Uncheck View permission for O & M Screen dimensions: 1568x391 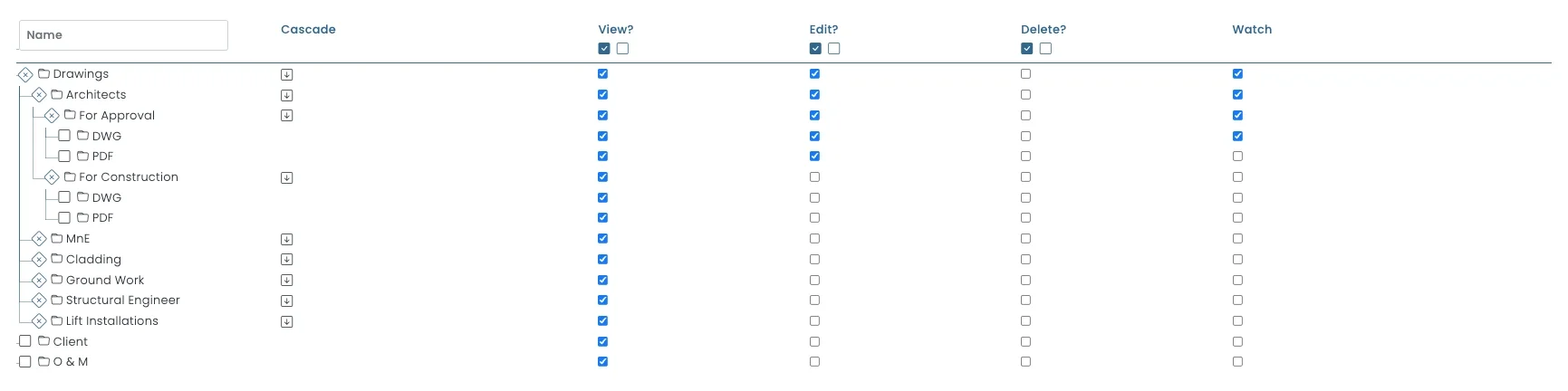[x=602, y=362]
